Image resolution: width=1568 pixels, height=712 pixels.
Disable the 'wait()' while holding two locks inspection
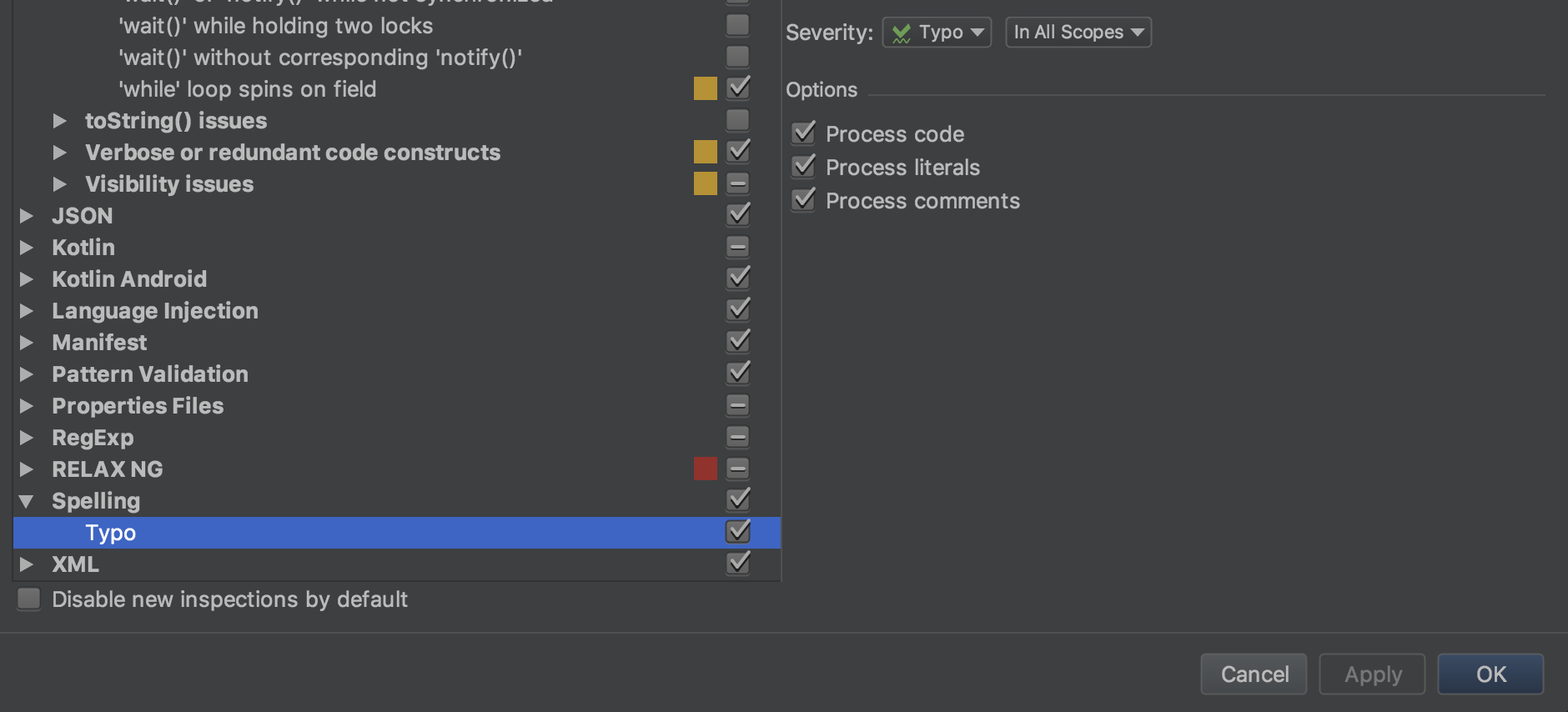(x=737, y=25)
